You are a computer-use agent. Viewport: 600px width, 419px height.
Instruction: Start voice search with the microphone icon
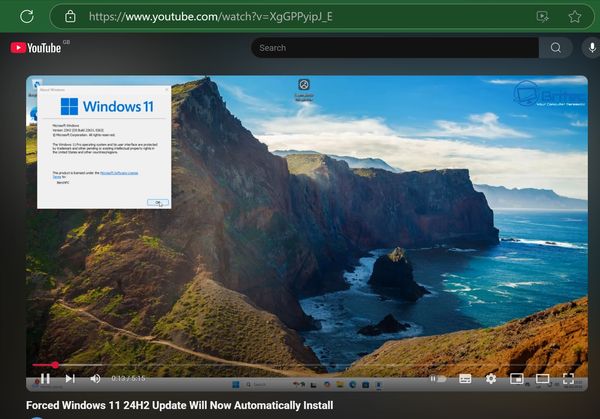point(592,48)
